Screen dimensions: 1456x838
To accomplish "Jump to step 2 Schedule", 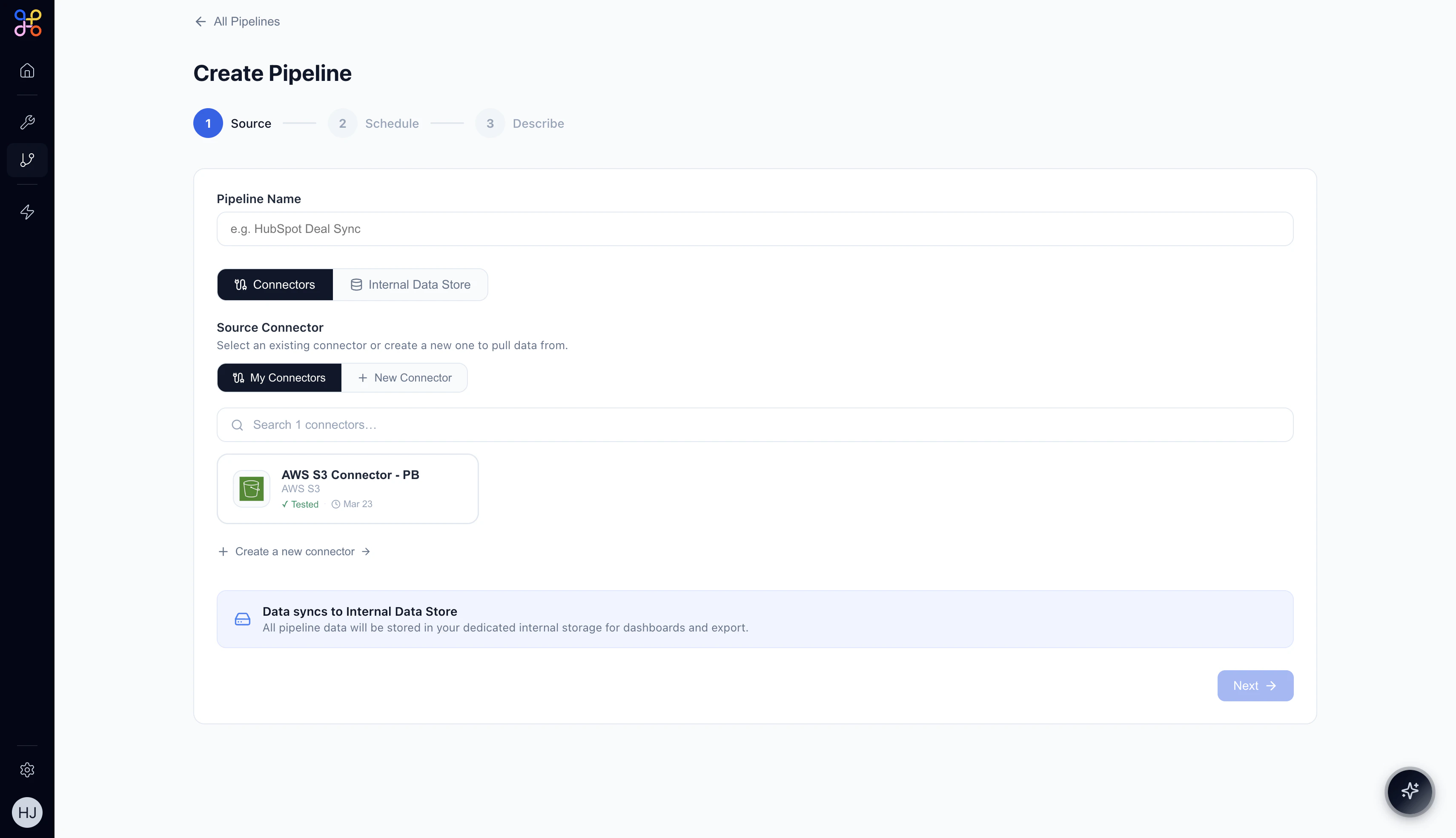I will [373, 123].
